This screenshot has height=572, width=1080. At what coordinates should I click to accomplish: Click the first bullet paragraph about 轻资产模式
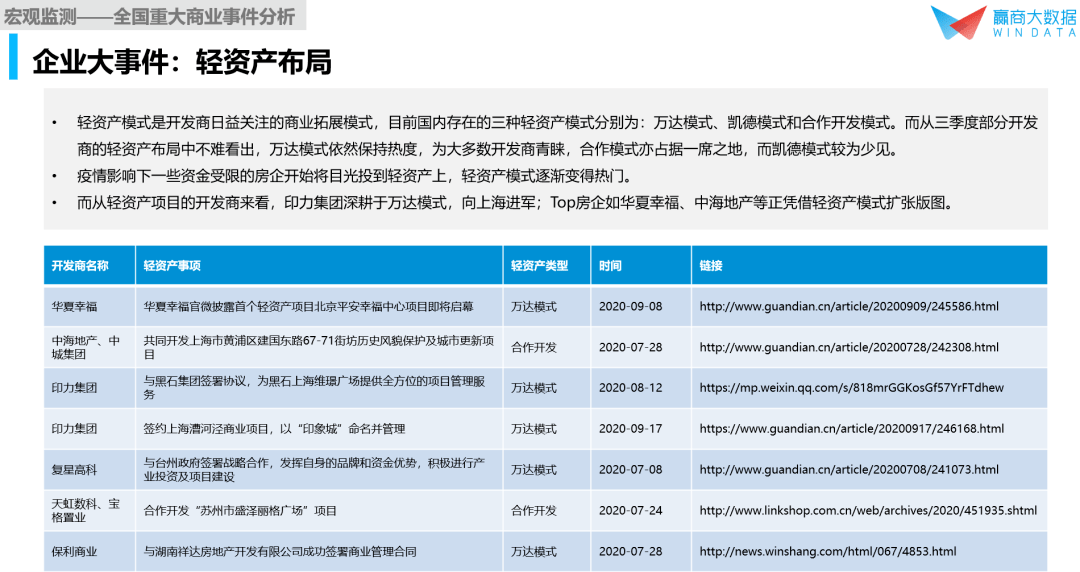(x=557, y=136)
